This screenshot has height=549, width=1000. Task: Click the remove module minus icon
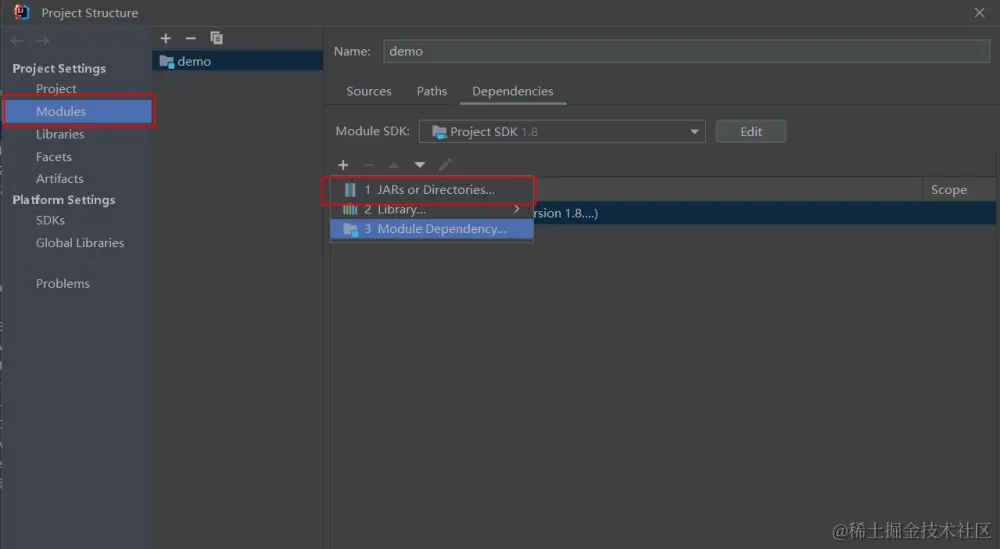190,38
